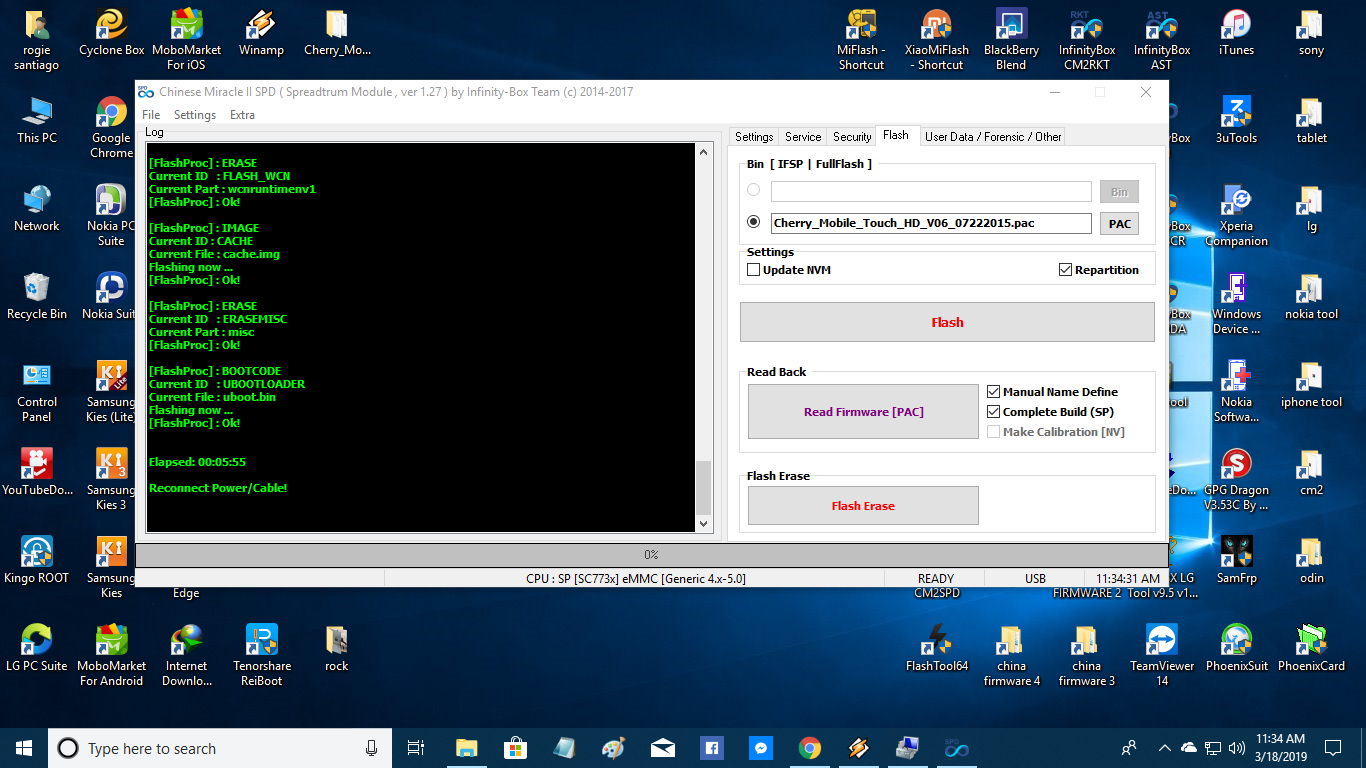The width and height of the screenshot is (1366, 768).
Task: Switch to the Security tab
Action: [852, 137]
